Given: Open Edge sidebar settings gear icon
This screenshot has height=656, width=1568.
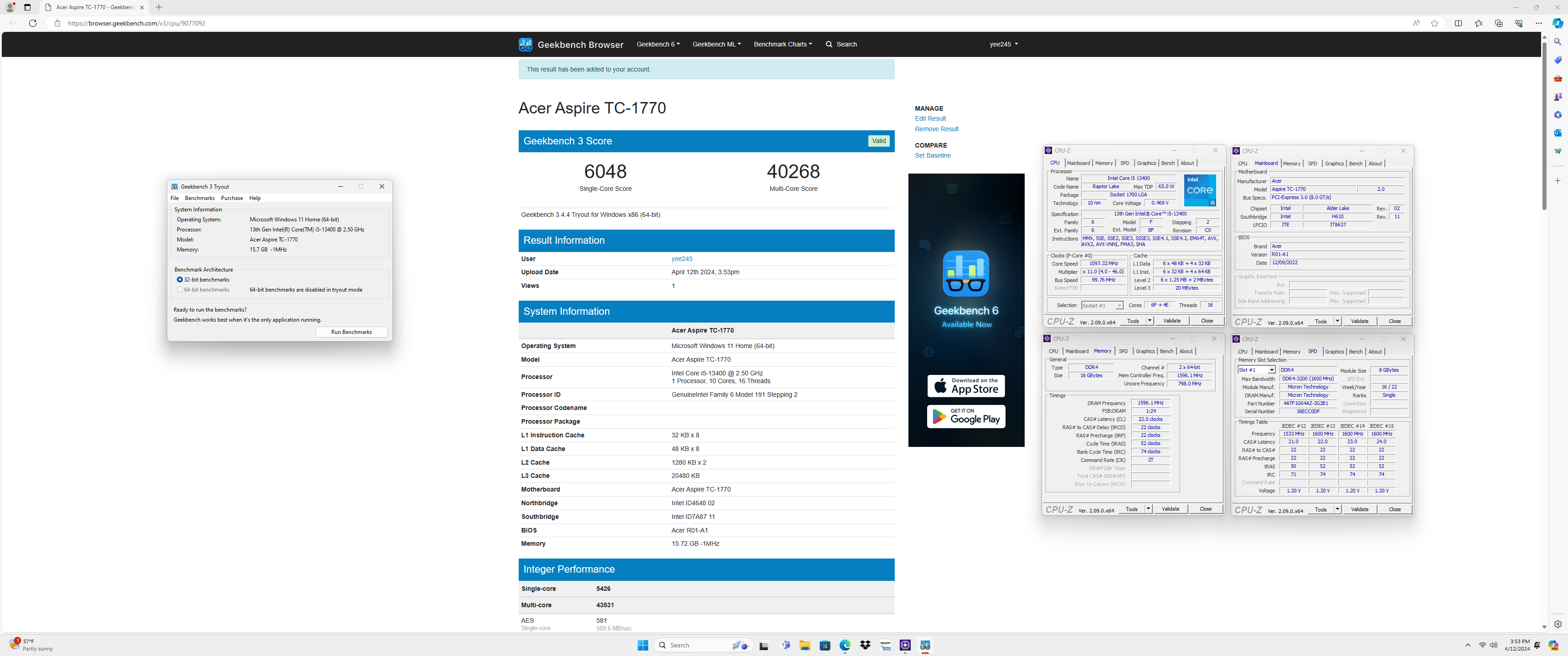Looking at the screenshot, I should [x=1558, y=625].
